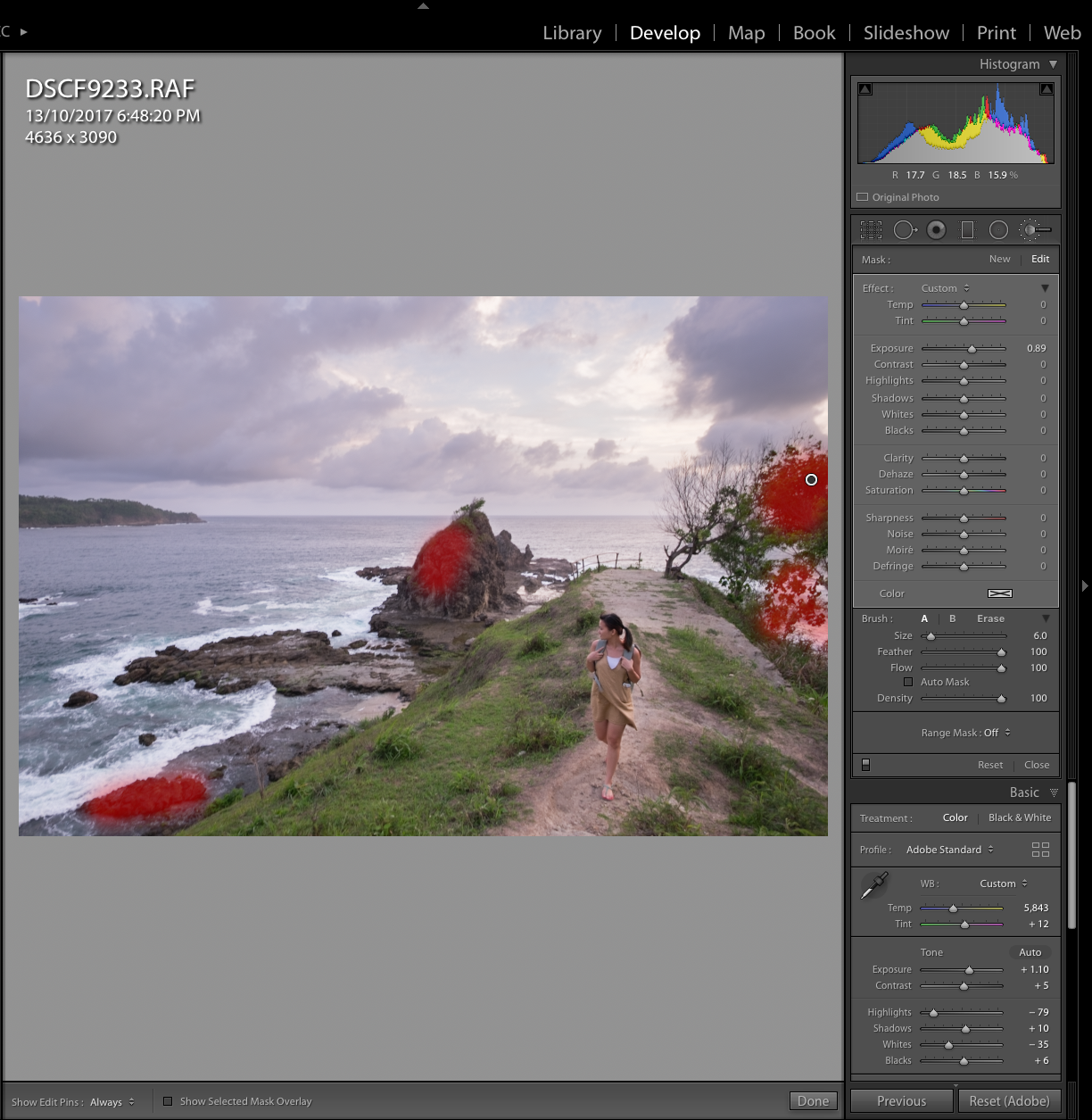This screenshot has height=1120, width=1092.
Task: Collapse the Histogram panel
Action: coord(1054,64)
